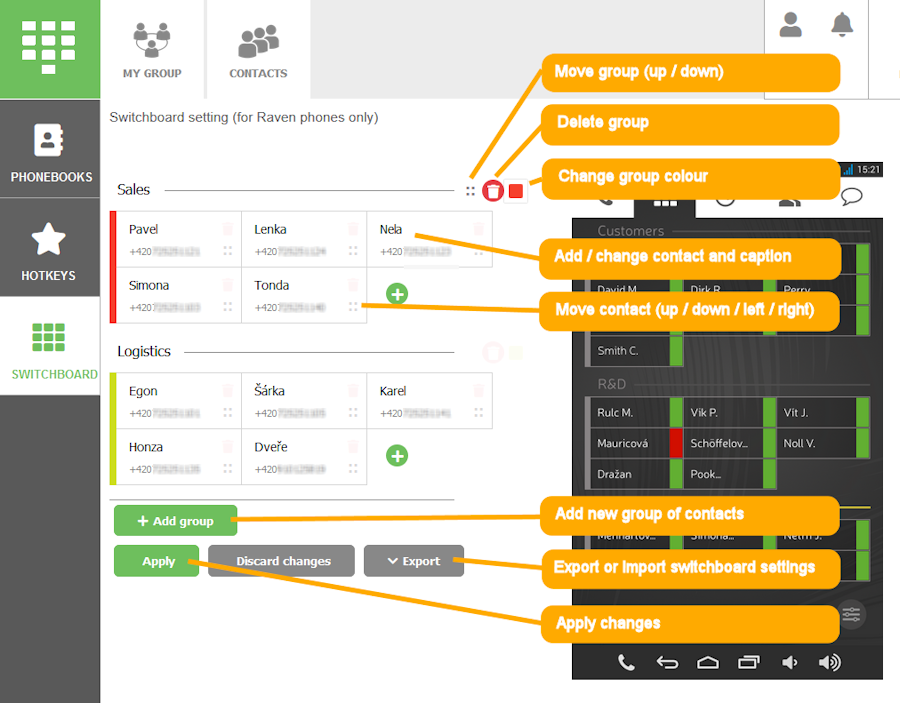The image size is (900, 703).
Task: Open Phonebooks in sidebar
Action: [50, 150]
